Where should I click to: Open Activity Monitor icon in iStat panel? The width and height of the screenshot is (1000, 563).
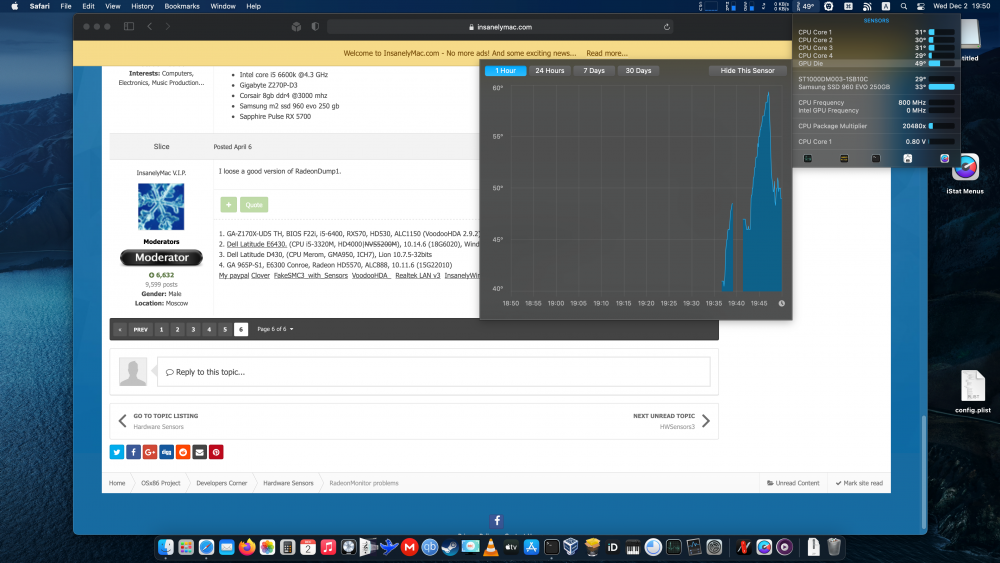click(x=808, y=158)
